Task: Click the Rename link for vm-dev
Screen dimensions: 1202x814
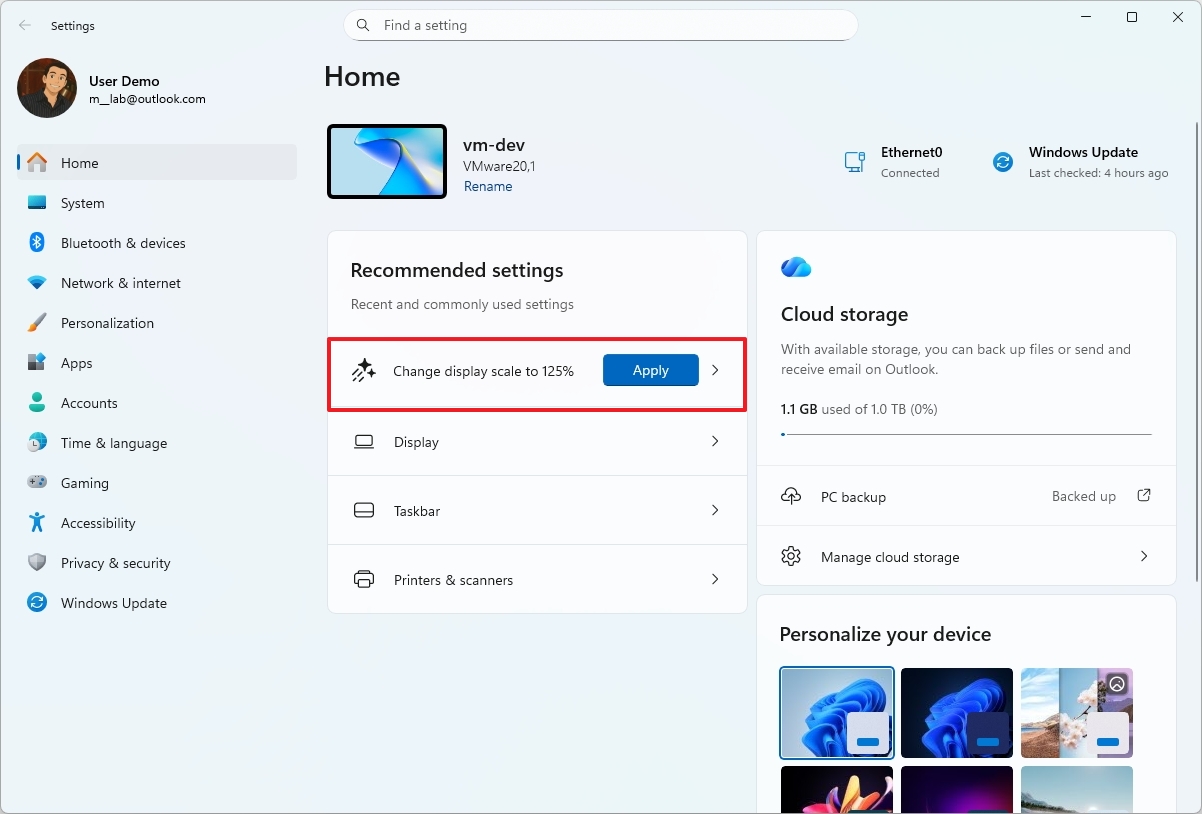Action: (488, 186)
